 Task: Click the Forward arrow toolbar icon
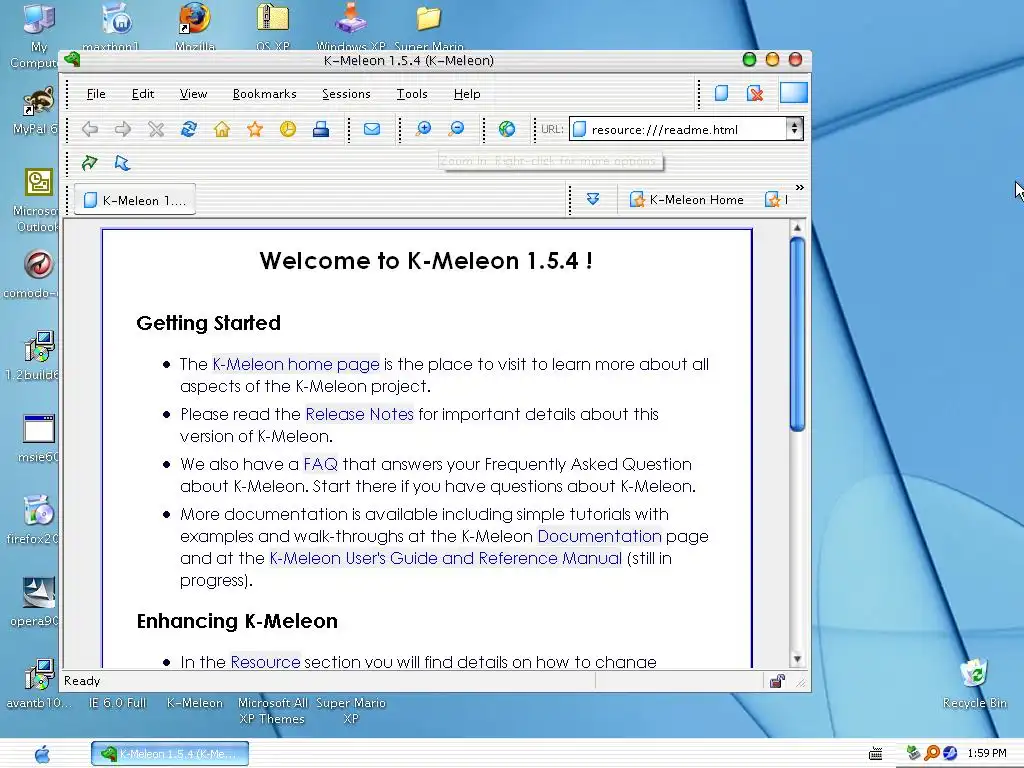point(123,129)
